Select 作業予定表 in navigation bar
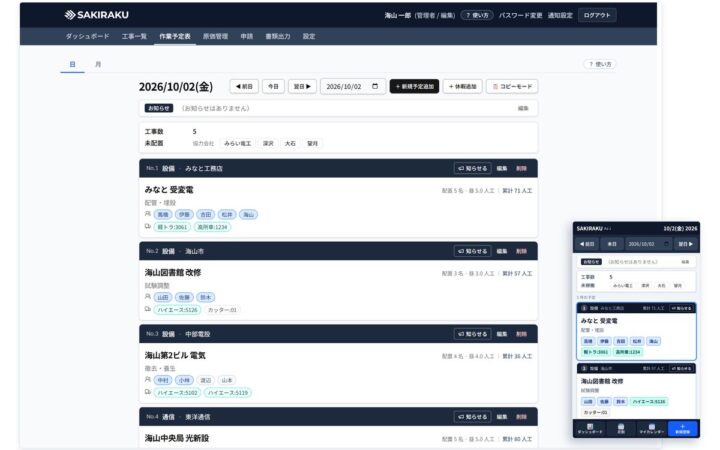 pos(174,36)
